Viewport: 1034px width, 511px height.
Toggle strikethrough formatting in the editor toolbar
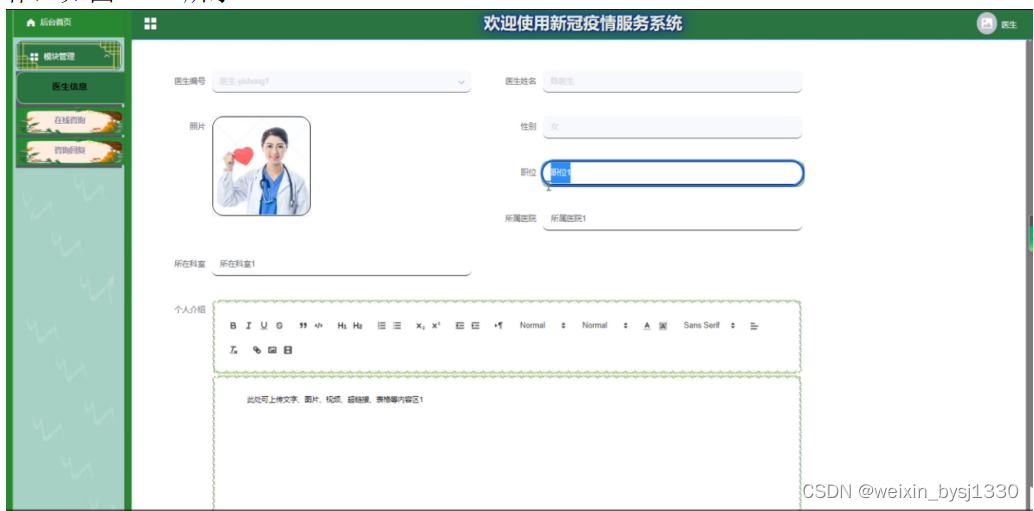tap(280, 326)
